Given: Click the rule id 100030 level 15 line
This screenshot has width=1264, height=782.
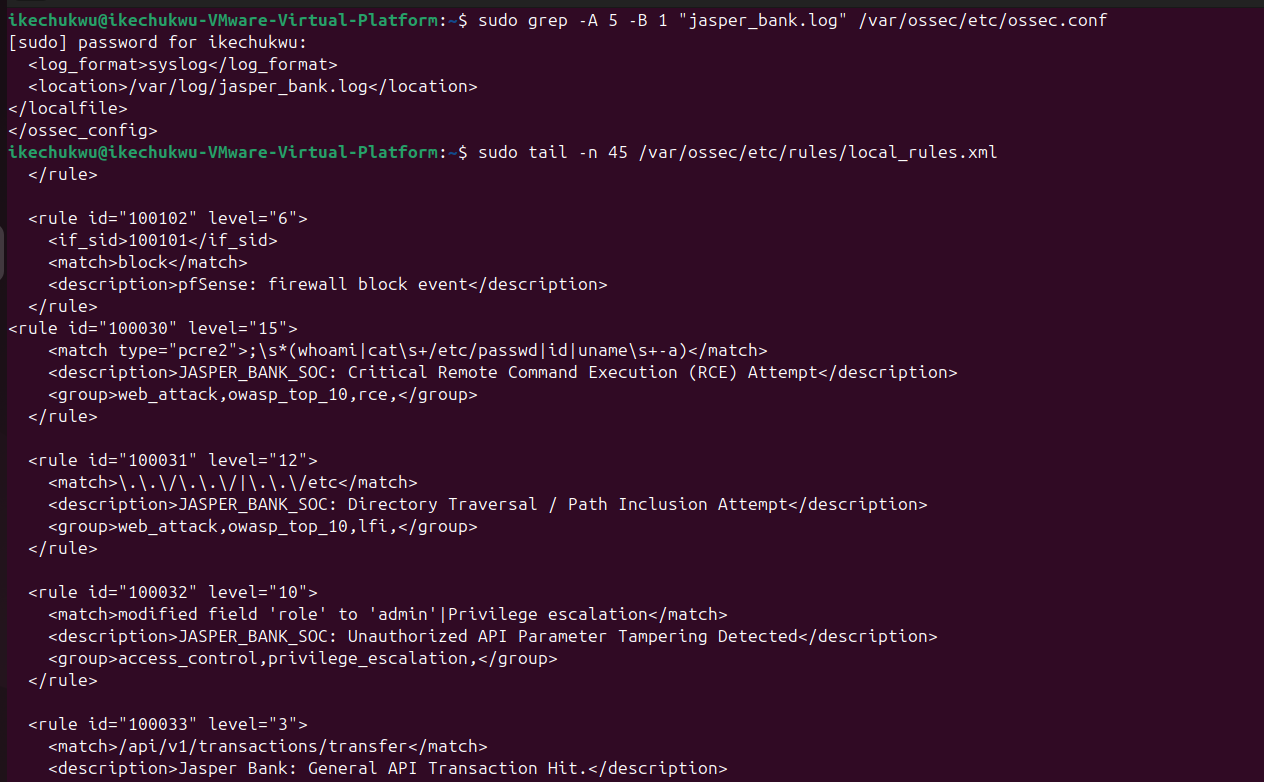Looking at the screenshot, I should click(153, 328).
